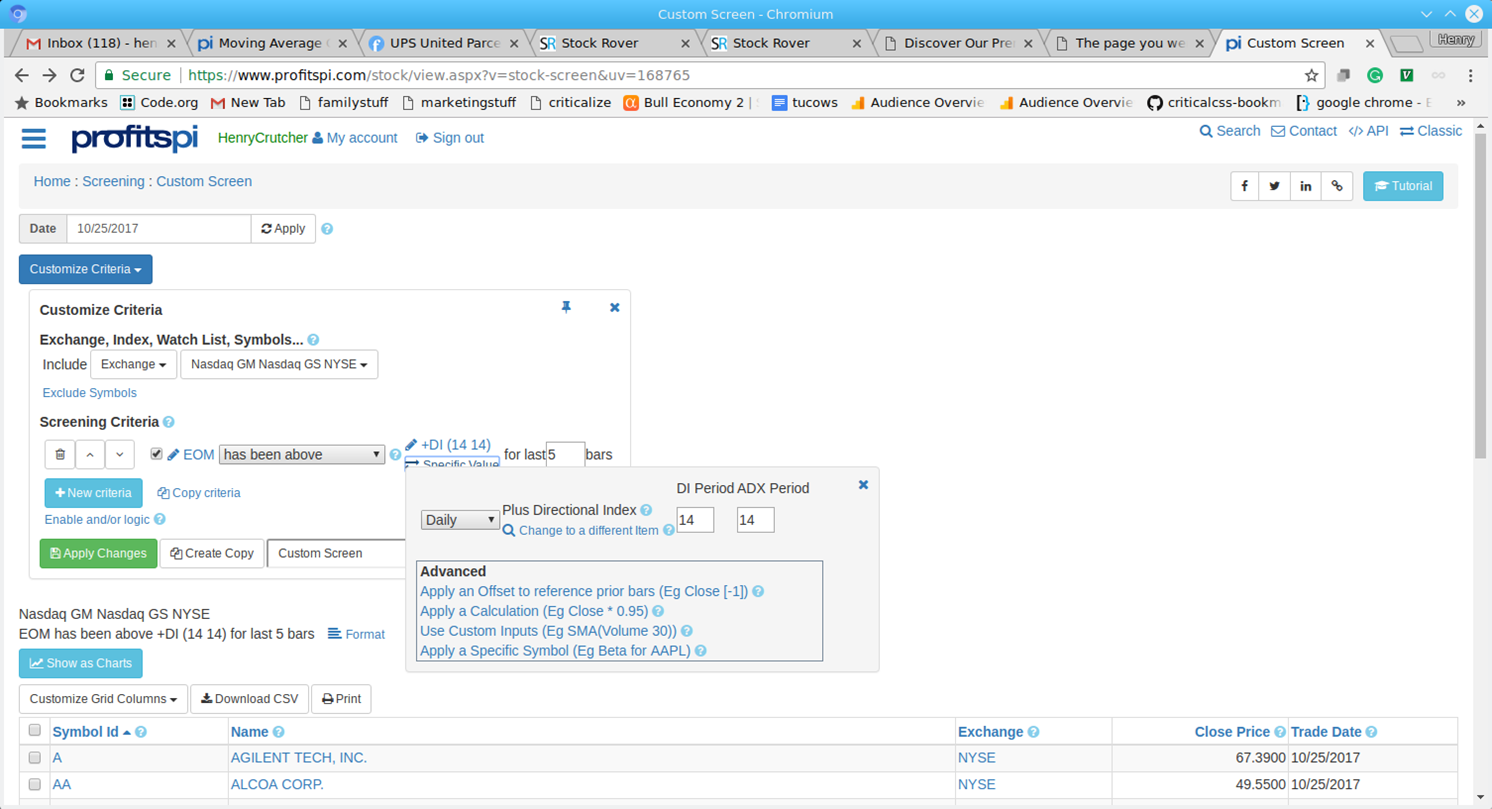Click the New criteria button

pos(94,493)
